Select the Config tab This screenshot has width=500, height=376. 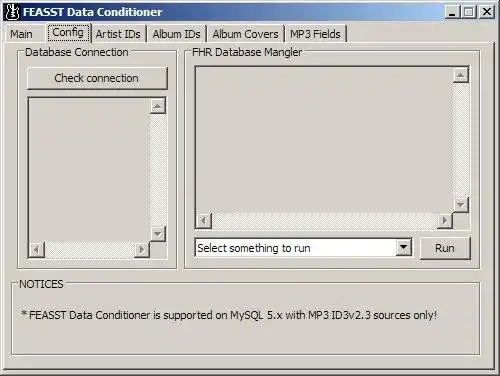click(68, 33)
